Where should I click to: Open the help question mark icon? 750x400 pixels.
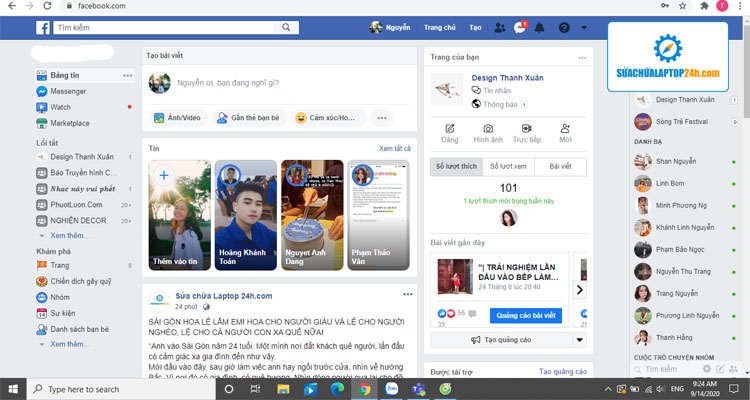[564, 27]
